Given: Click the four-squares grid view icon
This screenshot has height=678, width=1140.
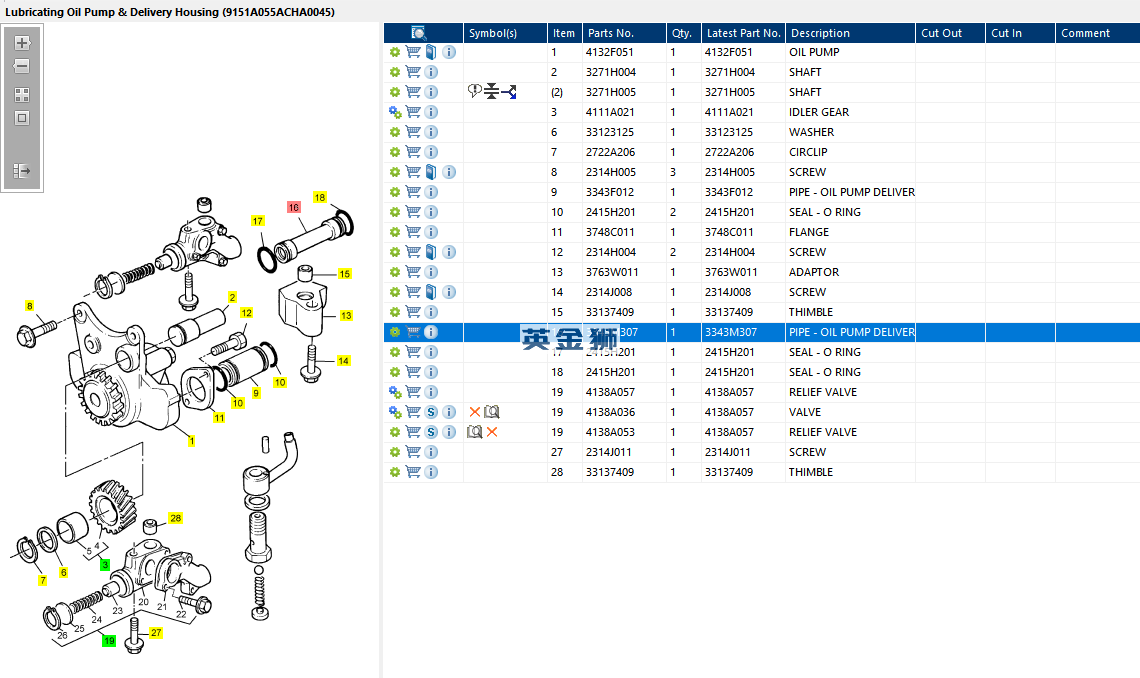Looking at the screenshot, I should (x=22, y=95).
